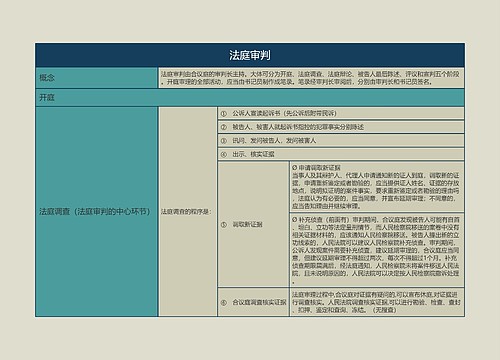The width and height of the screenshot is (500, 360).
Task: Click 法庭调查（法庭审判的中心环节）cell
Action: 97,212
